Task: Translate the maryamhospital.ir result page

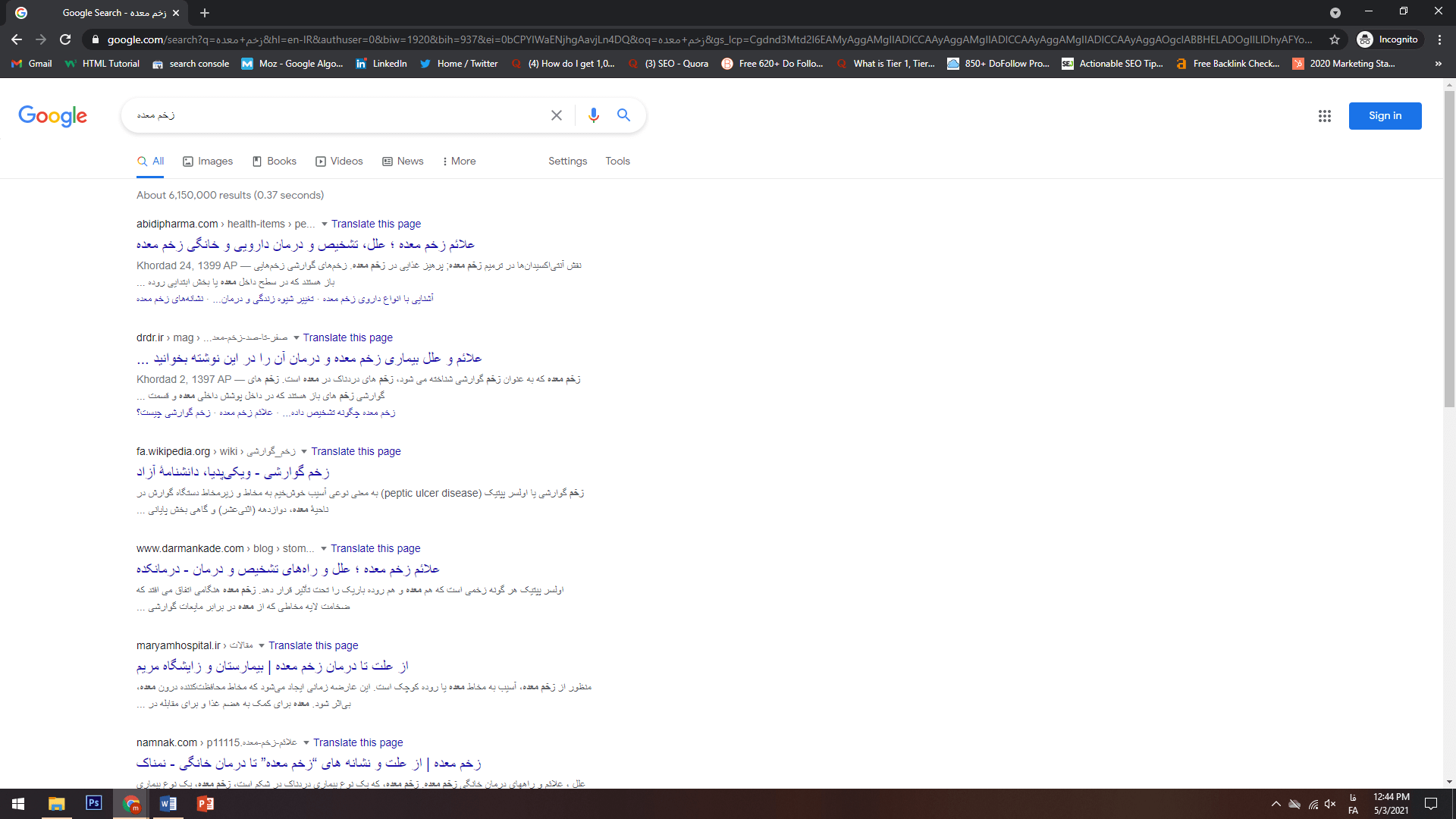Action: (313, 646)
